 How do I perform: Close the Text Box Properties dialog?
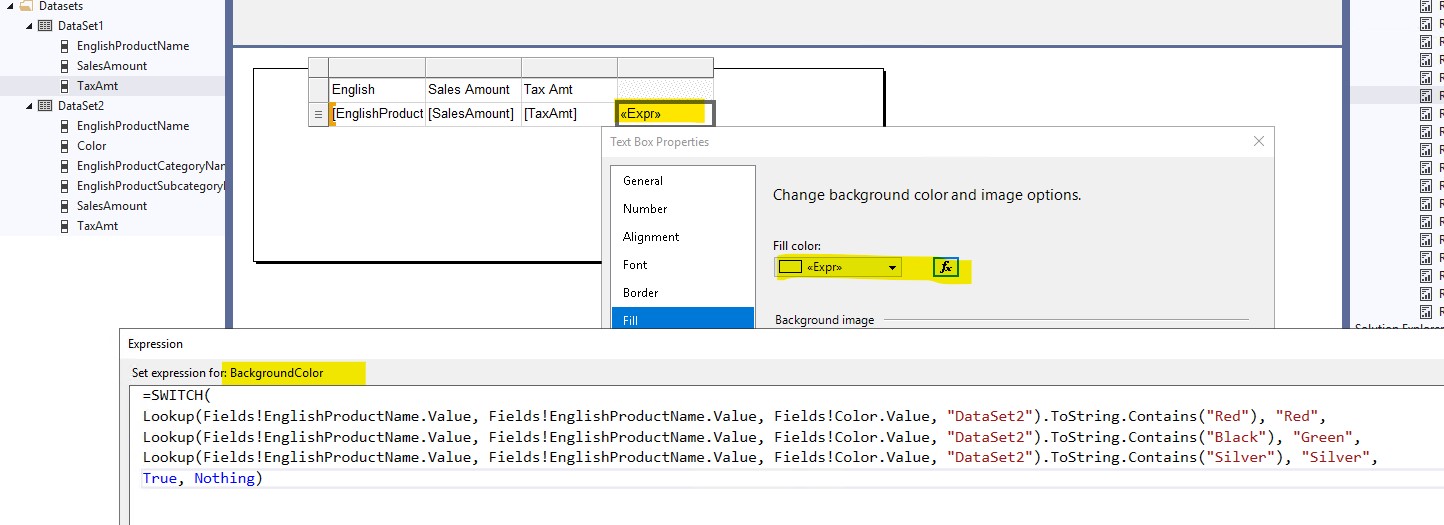click(x=1259, y=142)
